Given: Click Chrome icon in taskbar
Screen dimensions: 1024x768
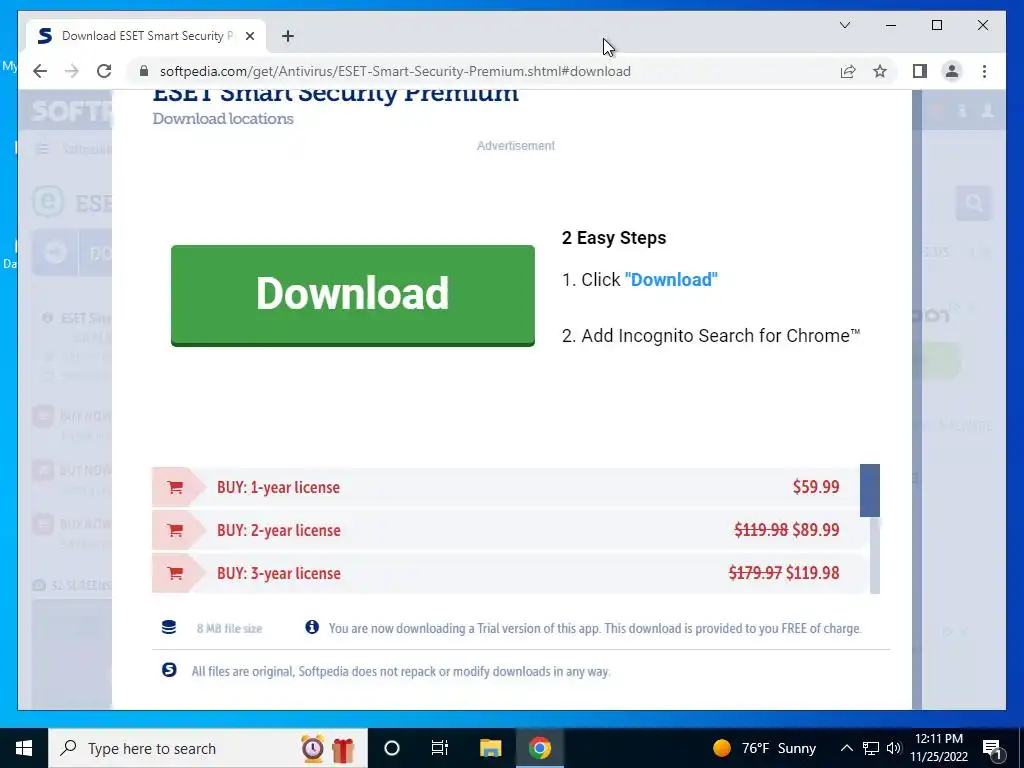Looking at the screenshot, I should point(540,748).
